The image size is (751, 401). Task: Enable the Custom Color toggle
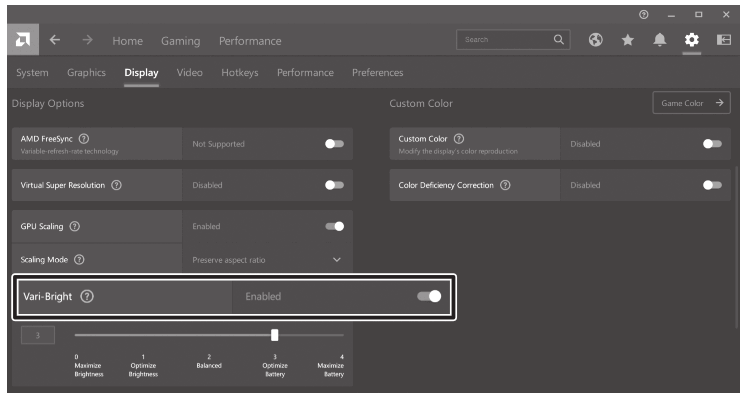tap(711, 144)
